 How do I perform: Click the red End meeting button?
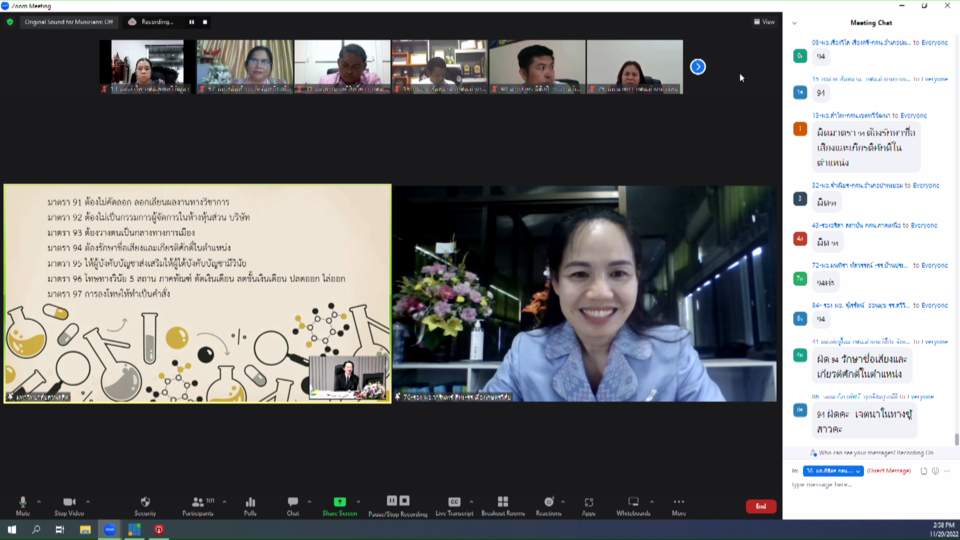pos(761,506)
